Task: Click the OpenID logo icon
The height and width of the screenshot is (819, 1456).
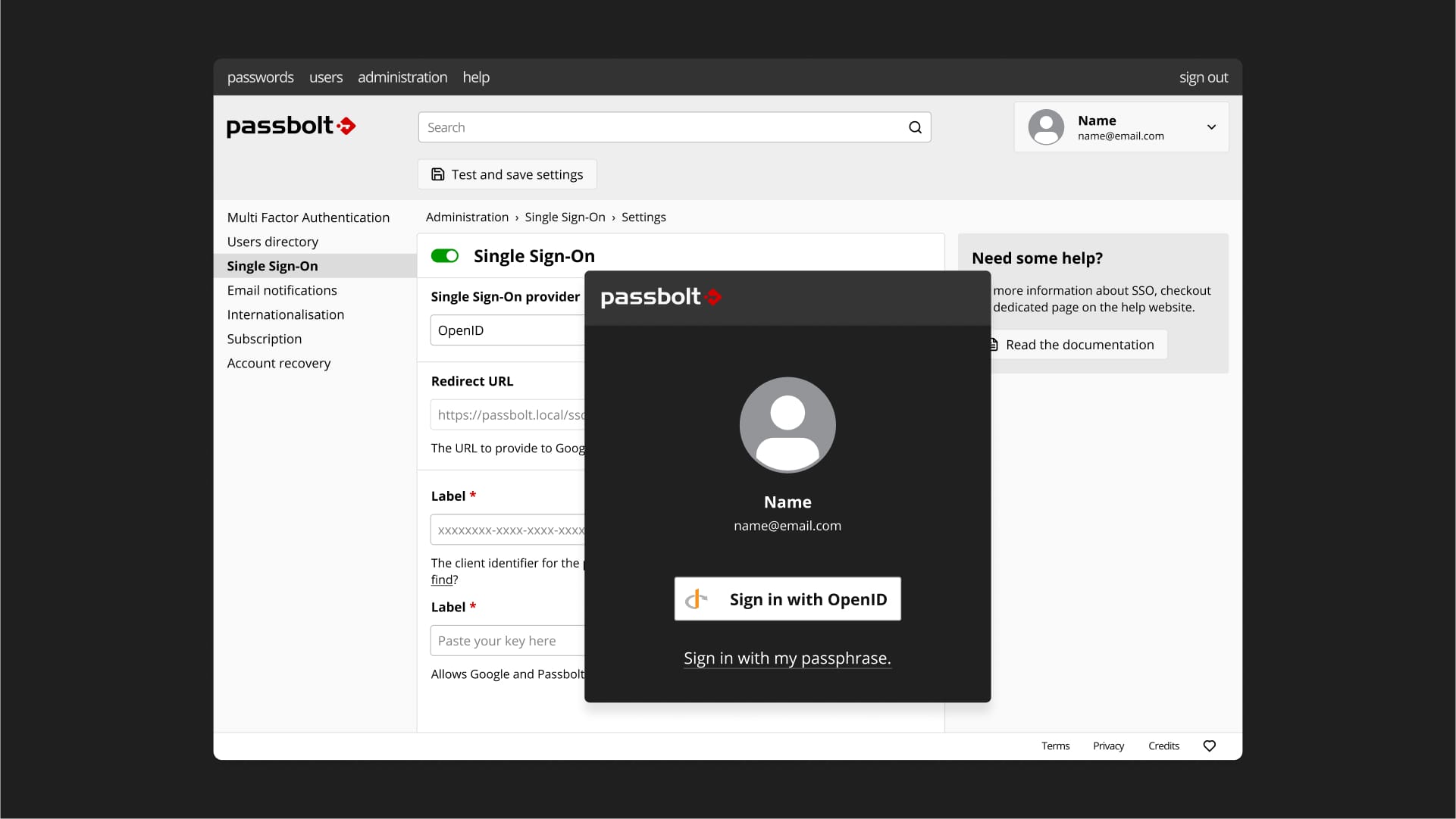Action: pos(696,599)
